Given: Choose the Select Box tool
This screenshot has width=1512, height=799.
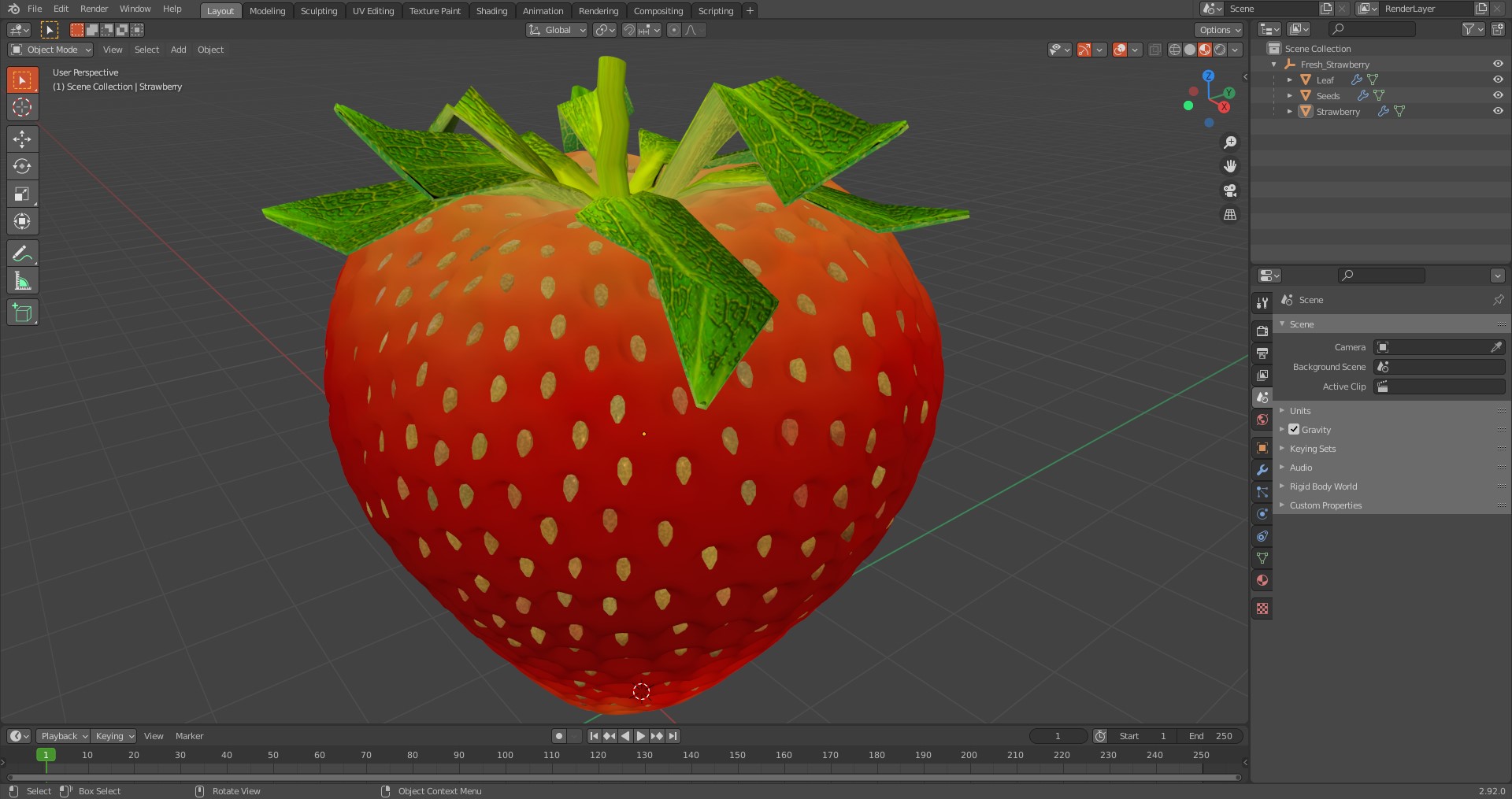Looking at the screenshot, I should pyautogui.click(x=22, y=80).
